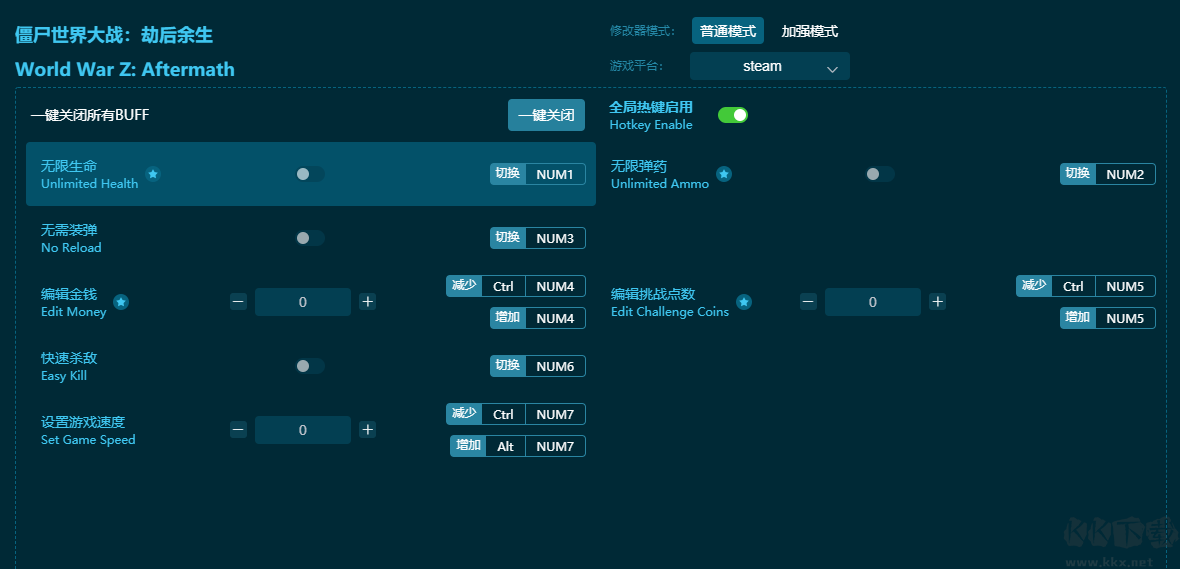Click the 切换 label for Unlimited Ammo
Screen dimensions: 1180x569
click(x=1078, y=174)
